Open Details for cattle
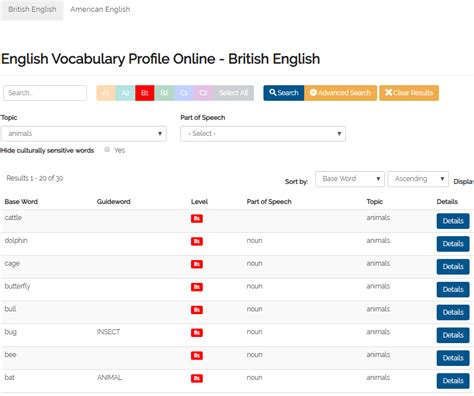474x396 pixels. [x=453, y=221]
